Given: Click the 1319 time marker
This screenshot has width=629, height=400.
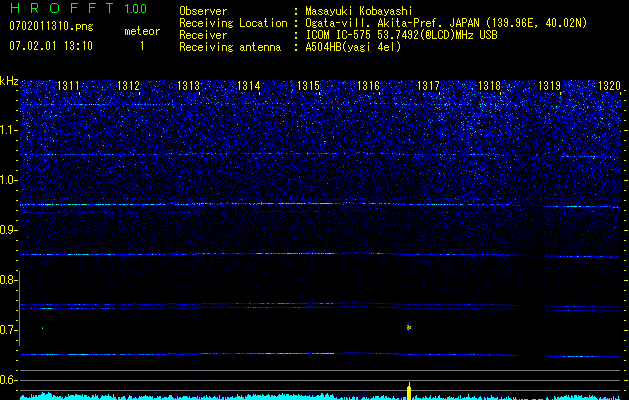Looking at the screenshot, I should click(549, 86).
